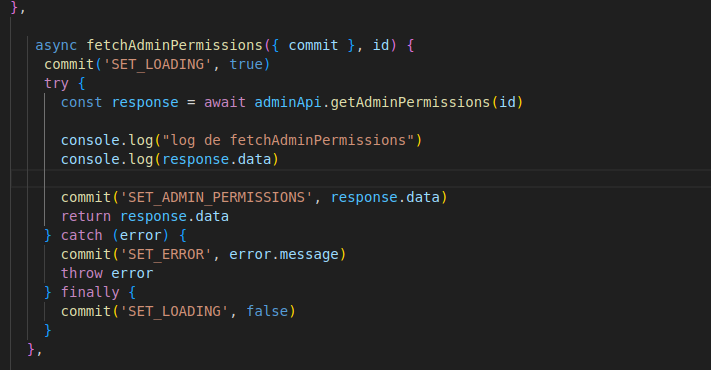Viewport: 711px width, 370px height.
Task: Click the await keyword
Action: click(x=225, y=102)
